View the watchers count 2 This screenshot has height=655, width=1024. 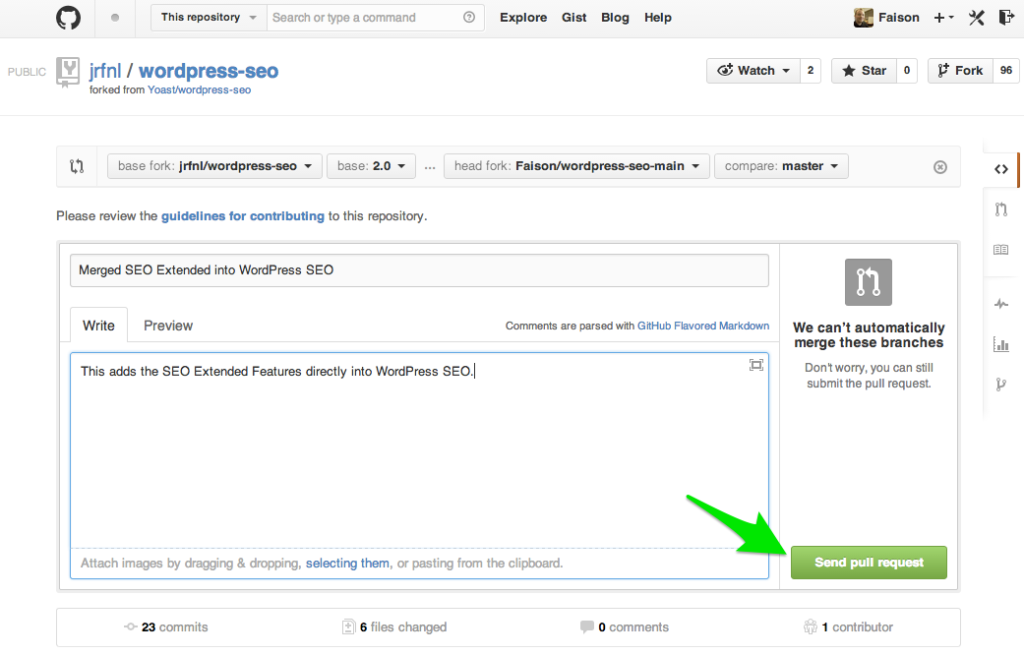810,71
